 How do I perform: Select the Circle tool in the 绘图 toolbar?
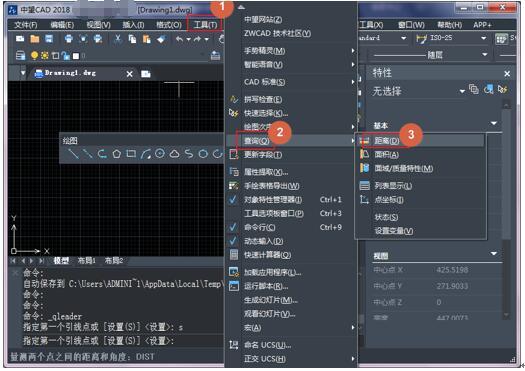coord(160,154)
